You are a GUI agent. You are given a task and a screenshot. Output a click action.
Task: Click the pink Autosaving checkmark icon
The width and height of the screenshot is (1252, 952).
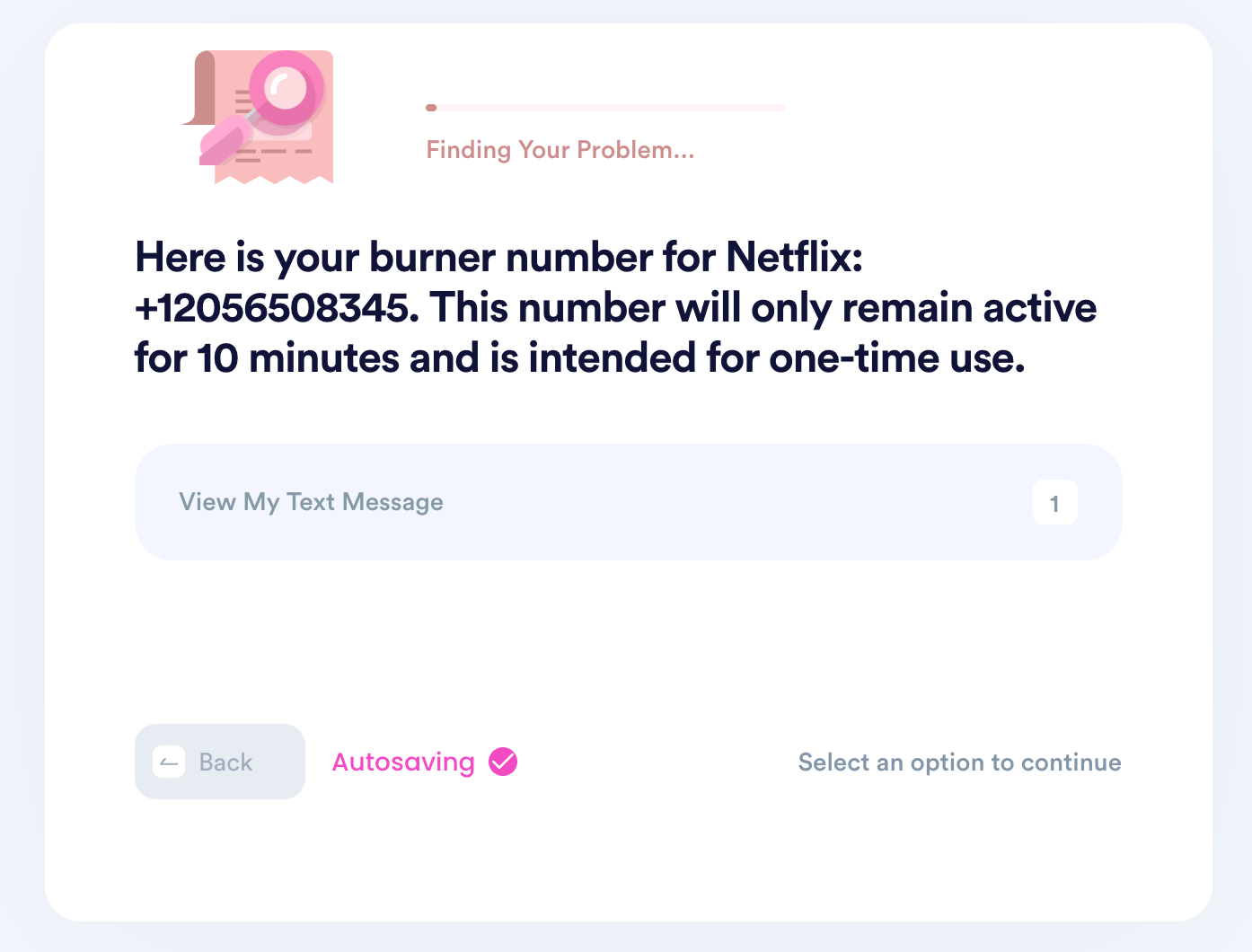(503, 762)
